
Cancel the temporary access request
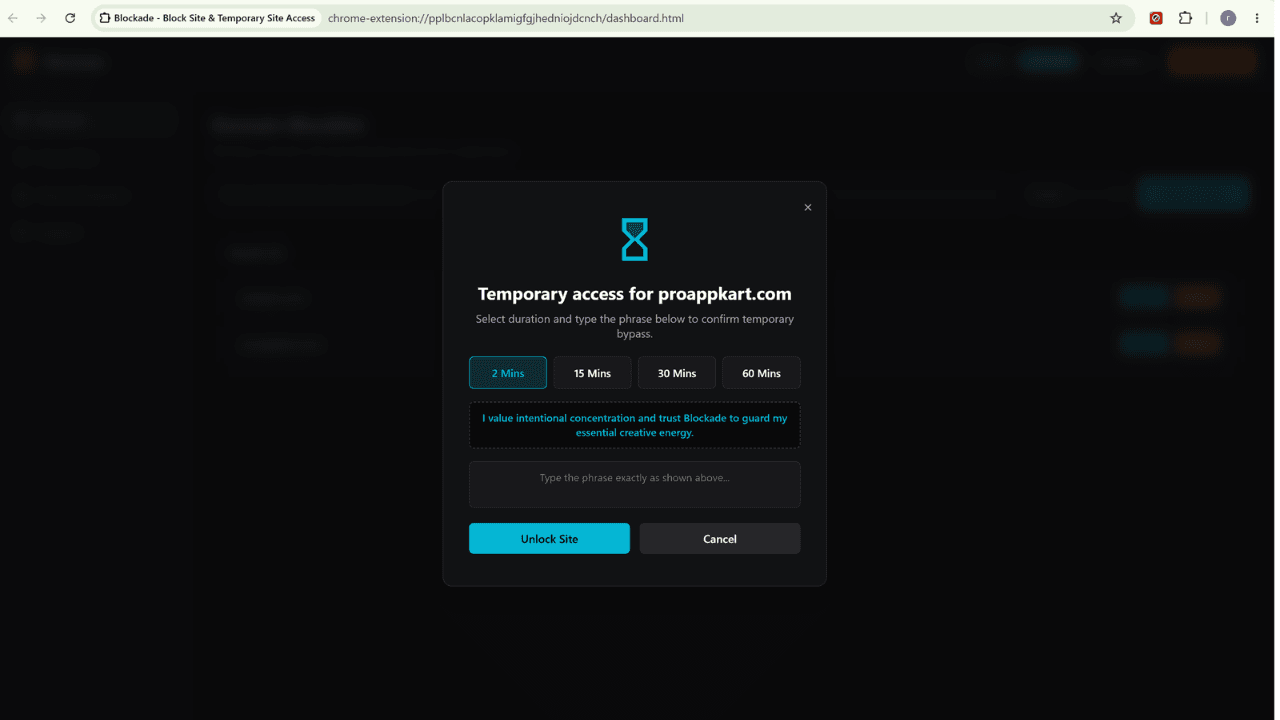[720, 539]
